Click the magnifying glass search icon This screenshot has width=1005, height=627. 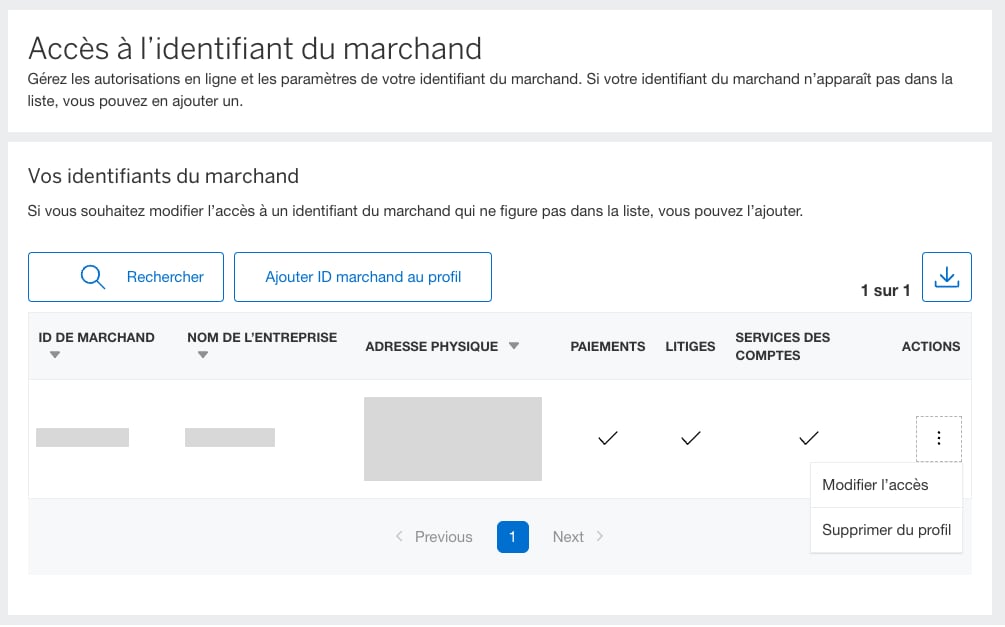click(93, 277)
